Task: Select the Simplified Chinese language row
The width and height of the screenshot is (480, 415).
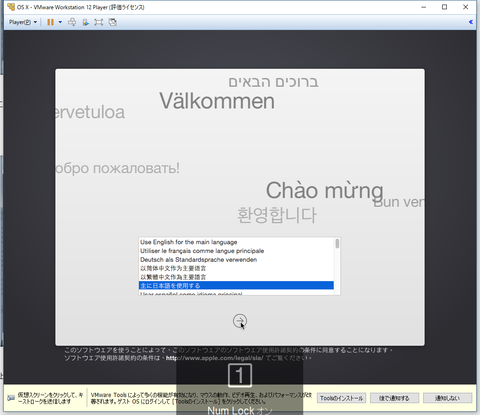Action: click(x=236, y=268)
